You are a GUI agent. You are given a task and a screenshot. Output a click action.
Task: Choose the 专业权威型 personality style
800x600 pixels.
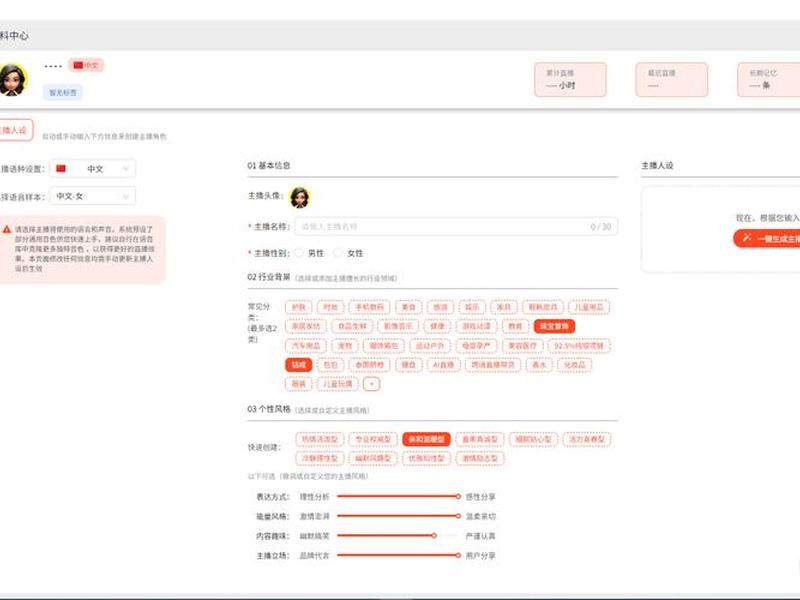coord(373,439)
